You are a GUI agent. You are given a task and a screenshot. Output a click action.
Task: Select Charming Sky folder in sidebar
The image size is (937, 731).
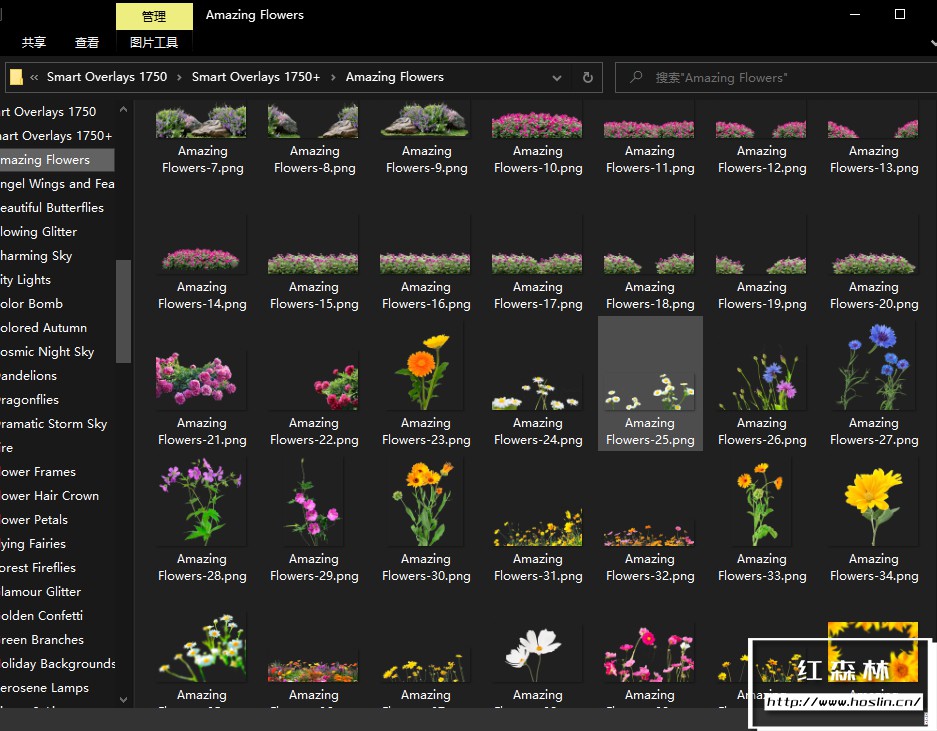click(36, 256)
